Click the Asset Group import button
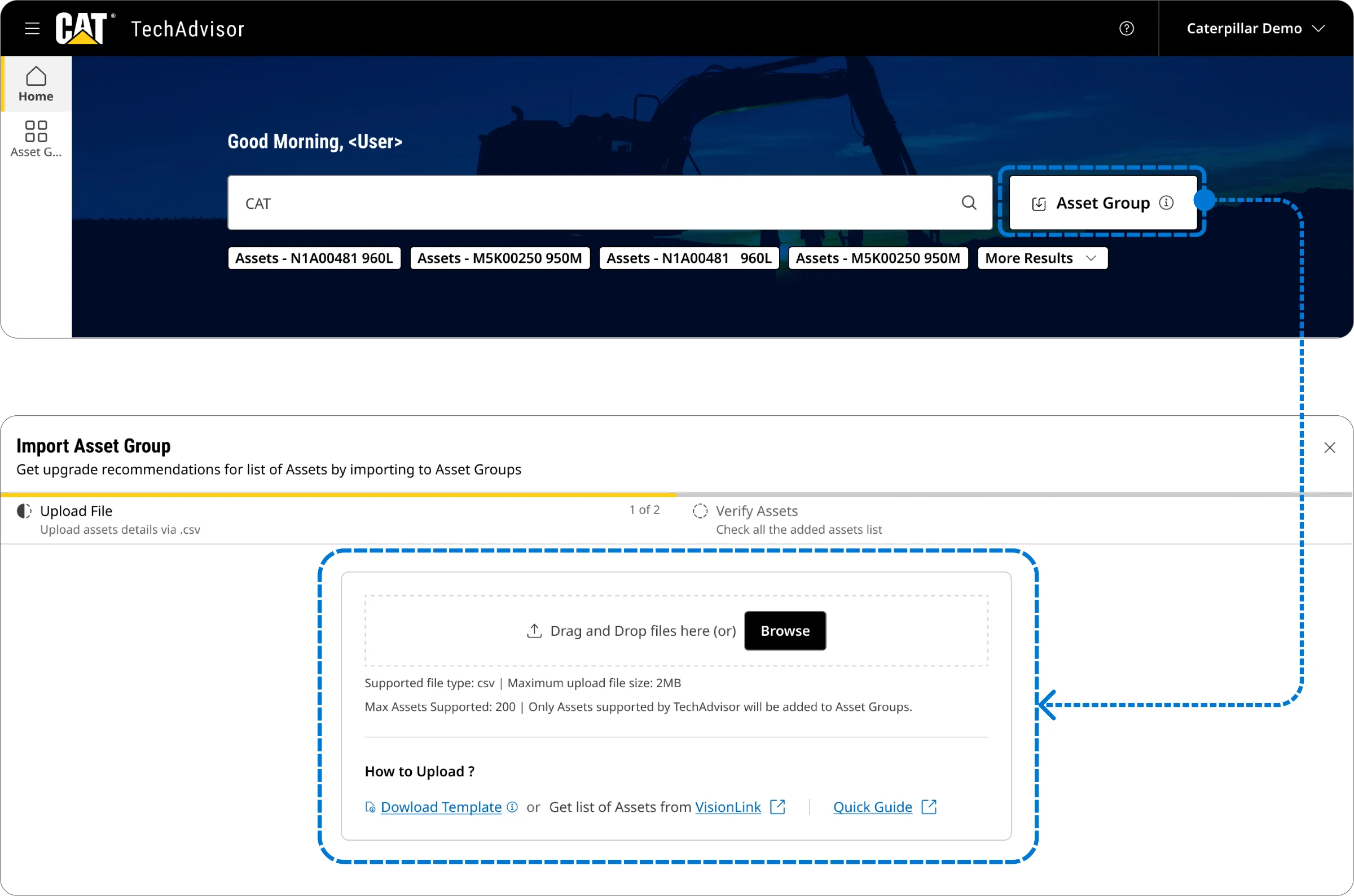 pyautogui.click(x=1102, y=203)
